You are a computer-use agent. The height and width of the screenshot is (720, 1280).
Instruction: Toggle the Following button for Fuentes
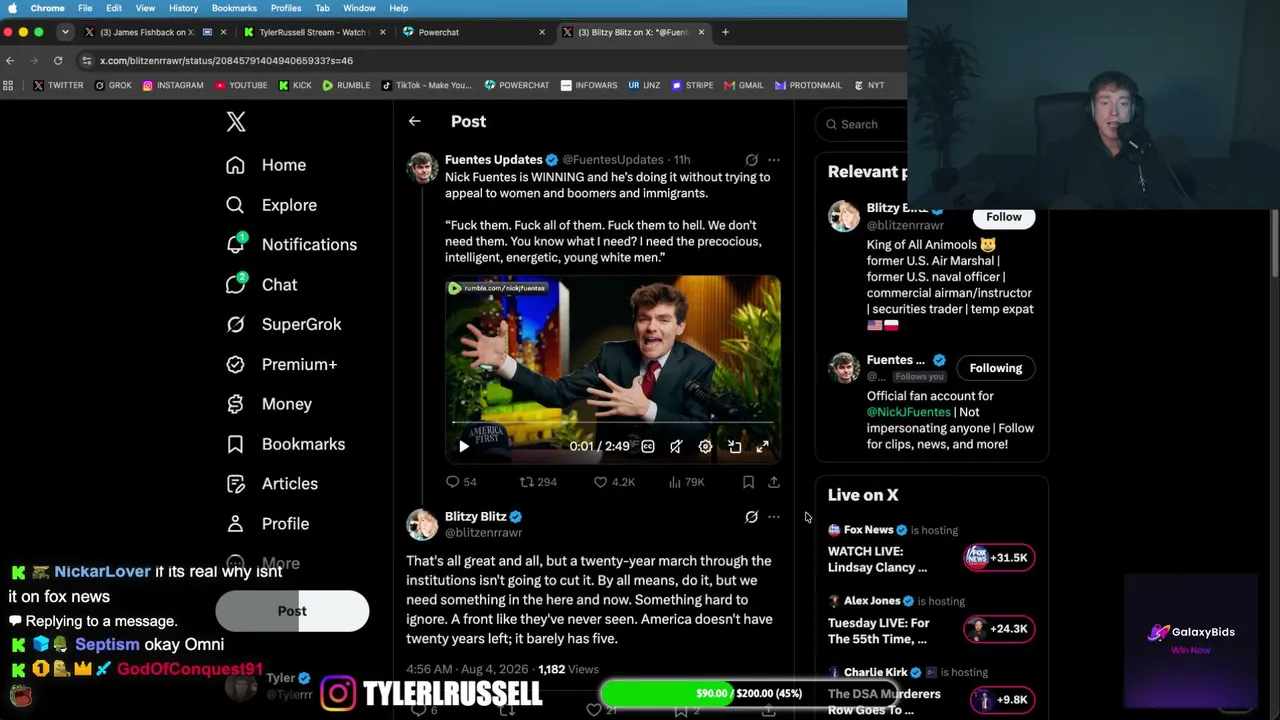click(996, 368)
